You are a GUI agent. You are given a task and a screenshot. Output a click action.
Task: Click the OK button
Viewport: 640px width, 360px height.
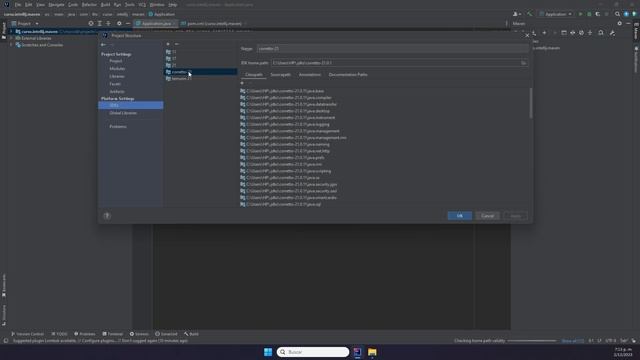click(460, 216)
